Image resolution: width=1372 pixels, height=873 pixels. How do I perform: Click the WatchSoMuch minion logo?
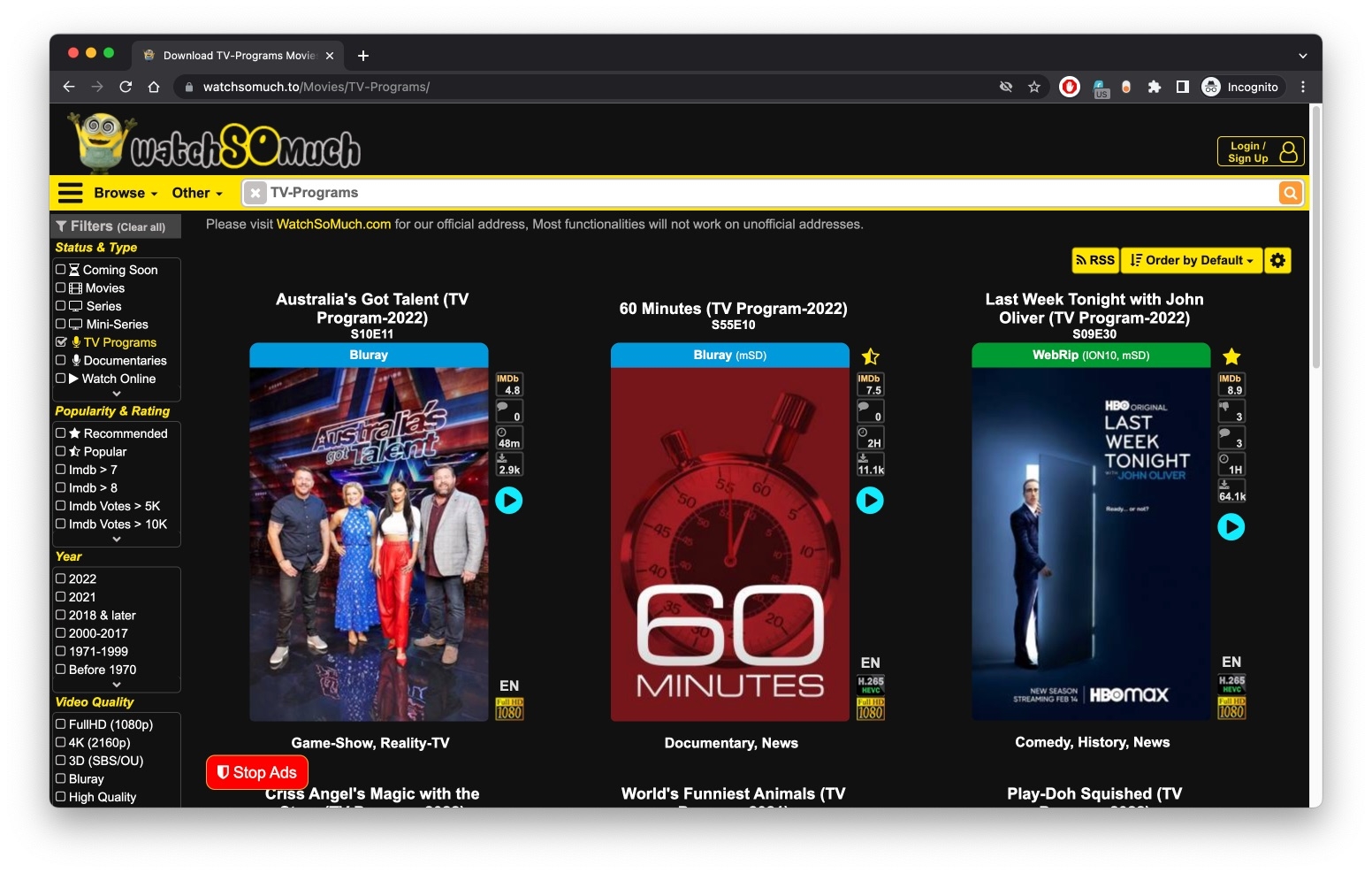pyautogui.click(x=215, y=142)
